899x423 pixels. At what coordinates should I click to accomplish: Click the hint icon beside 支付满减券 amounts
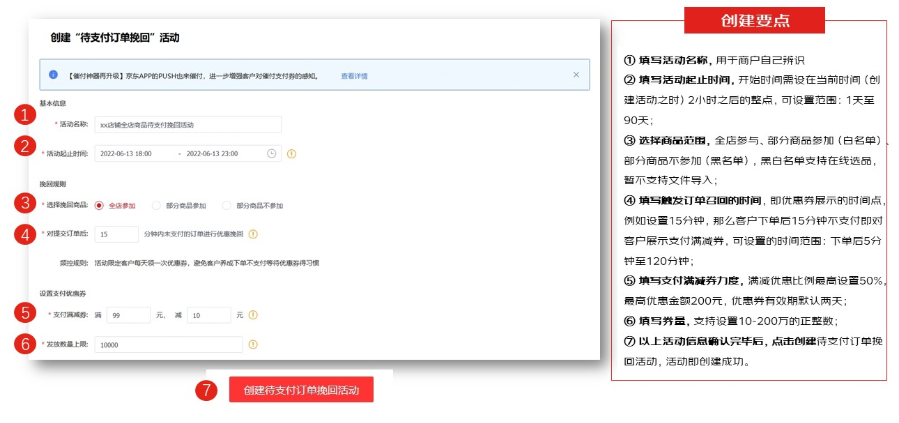tap(252, 315)
